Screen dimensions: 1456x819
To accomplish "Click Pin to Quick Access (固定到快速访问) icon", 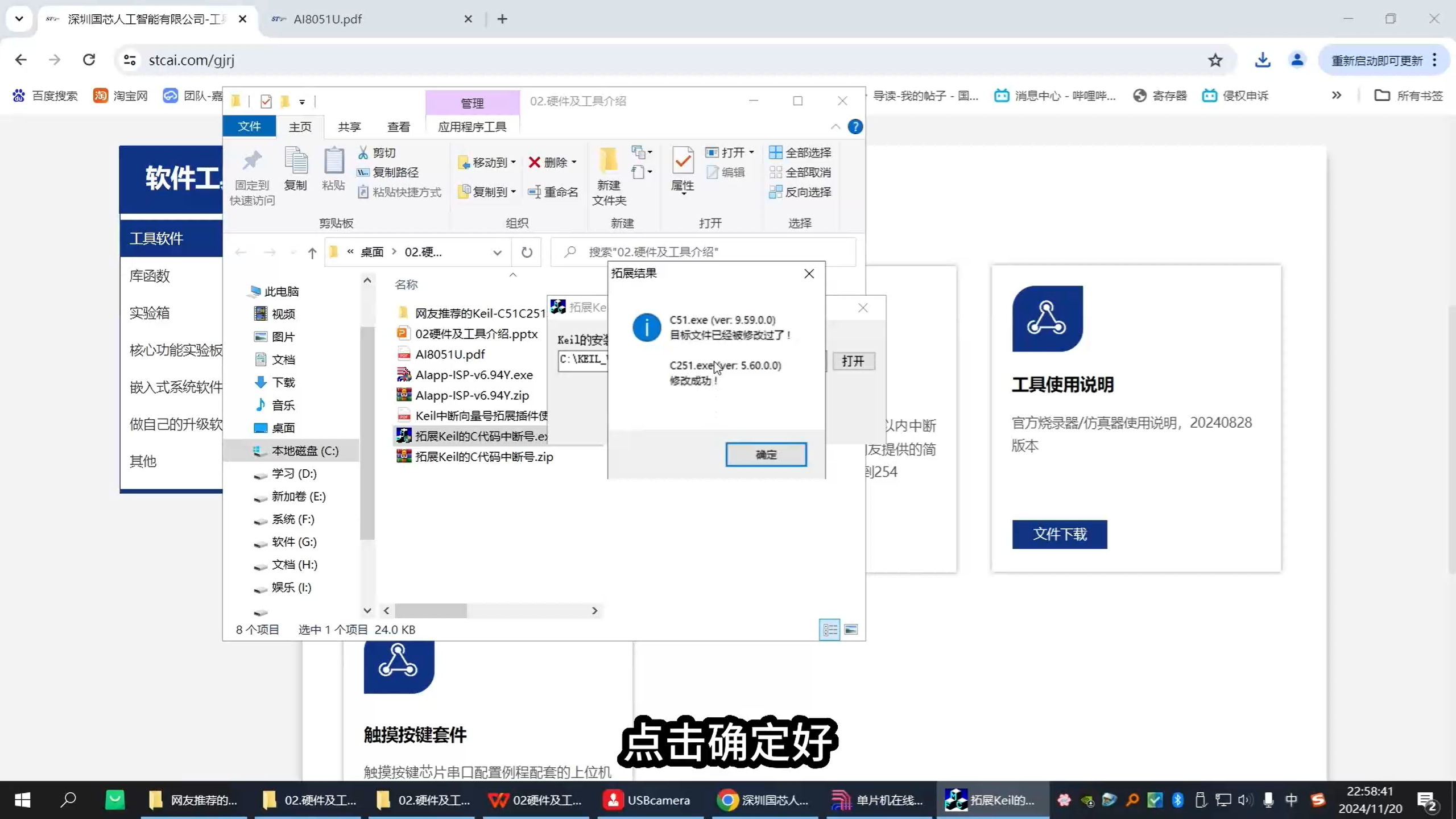I will click(x=252, y=162).
